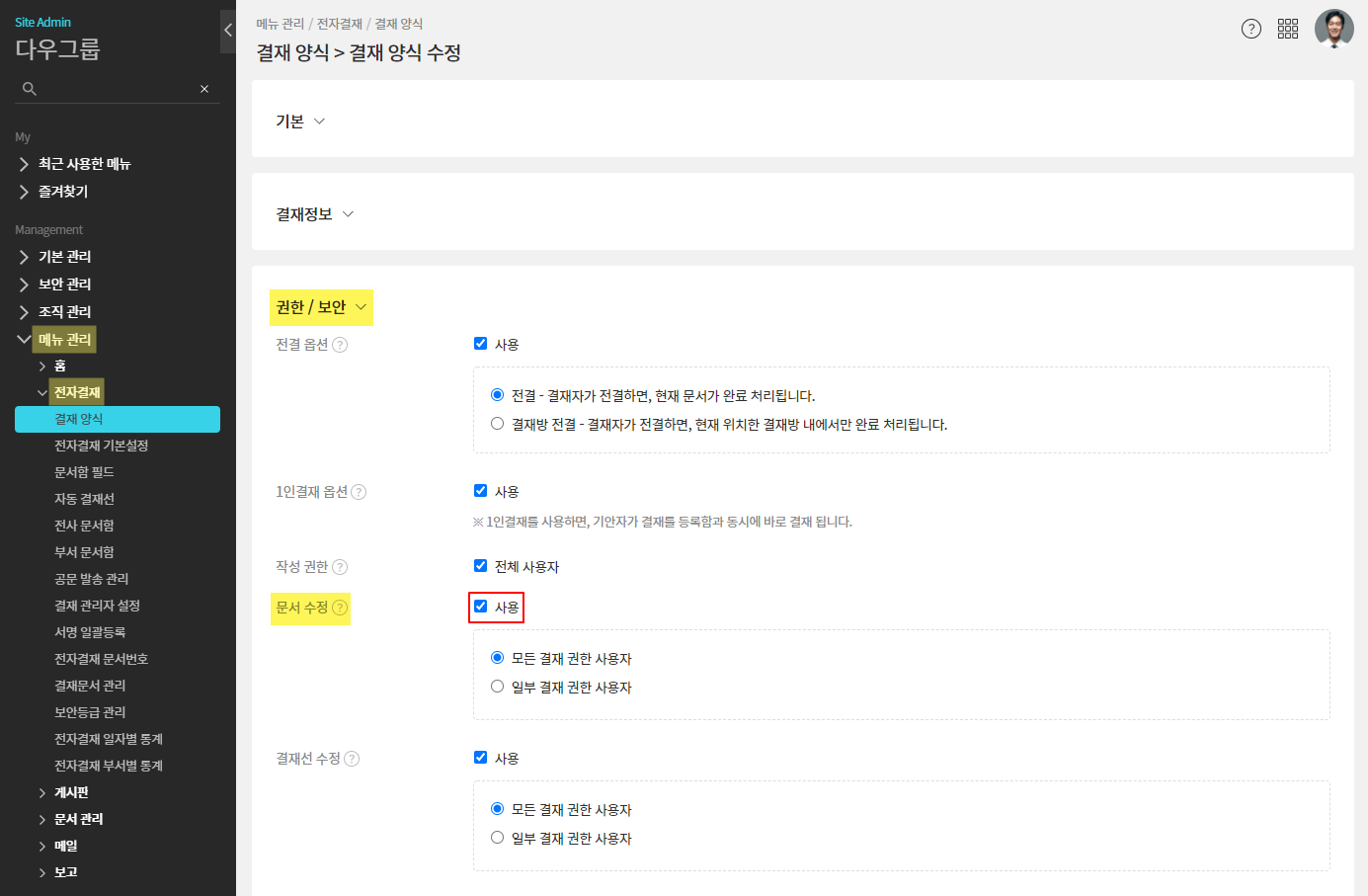Click the Site Admin link
Viewport: 1368px width, 896px height.
point(42,22)
